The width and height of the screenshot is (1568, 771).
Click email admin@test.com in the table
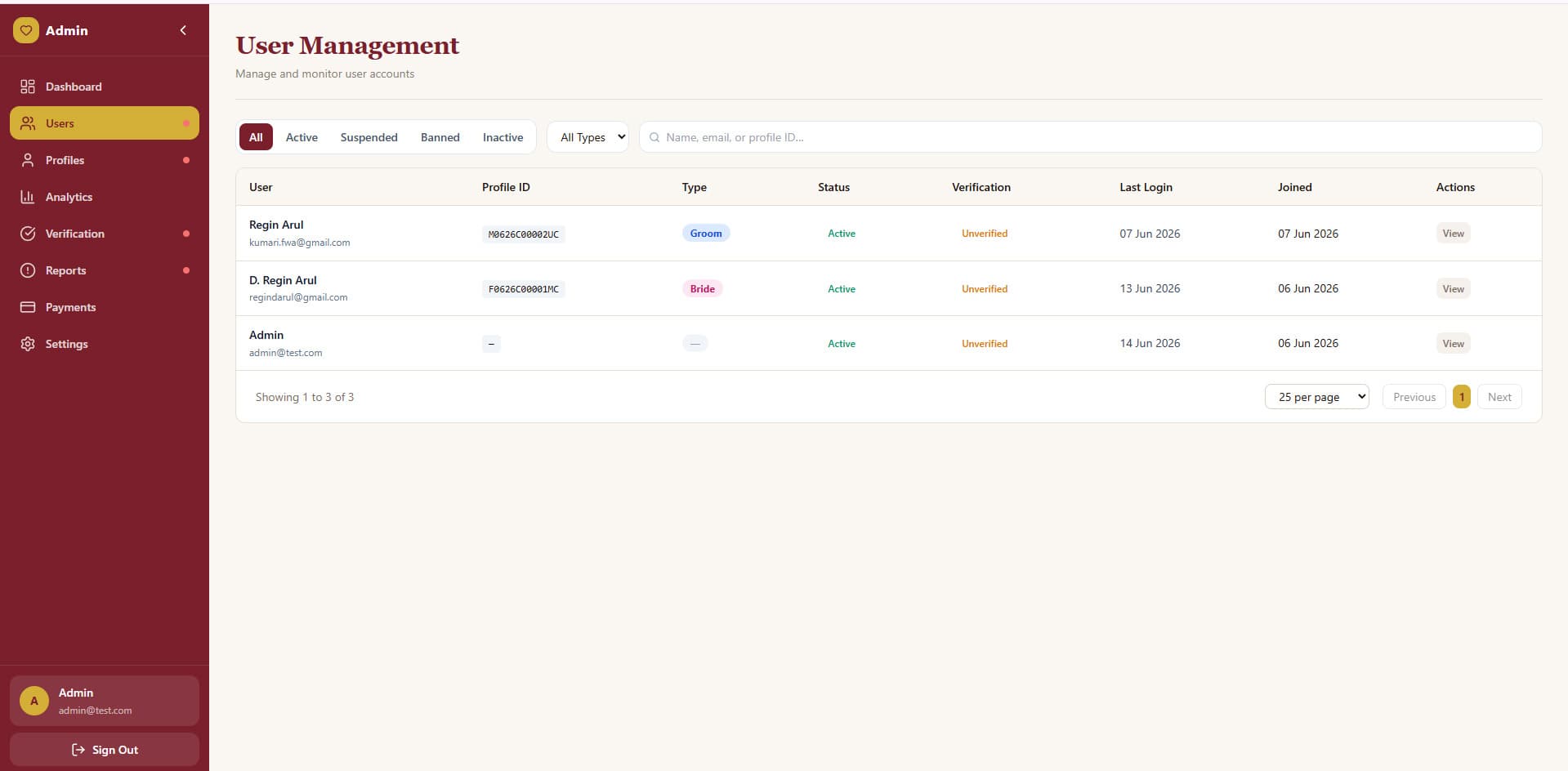pos(285,353)
